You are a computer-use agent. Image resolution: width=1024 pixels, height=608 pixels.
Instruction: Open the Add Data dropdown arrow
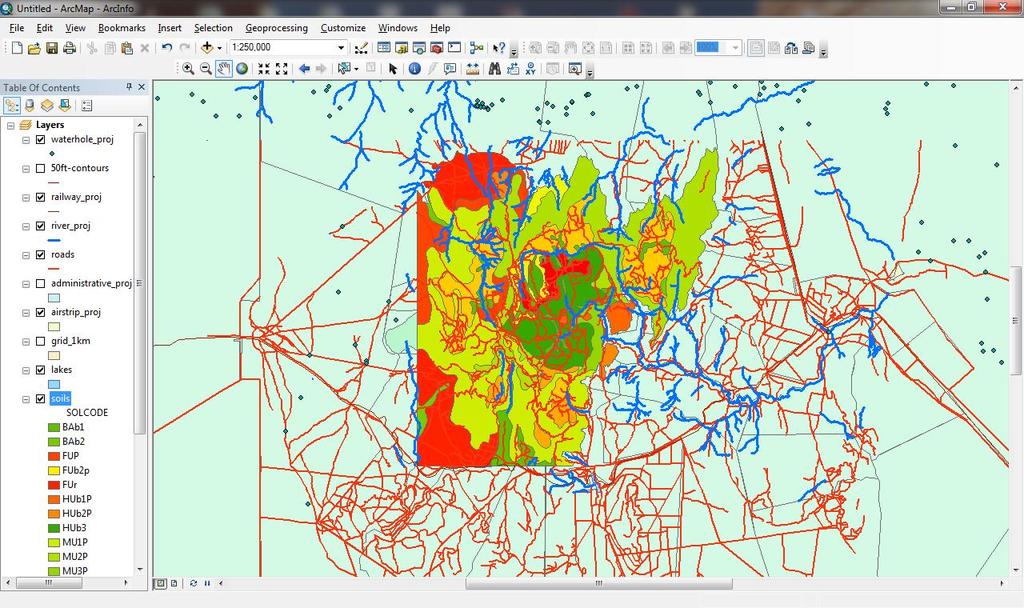[219, 48]
